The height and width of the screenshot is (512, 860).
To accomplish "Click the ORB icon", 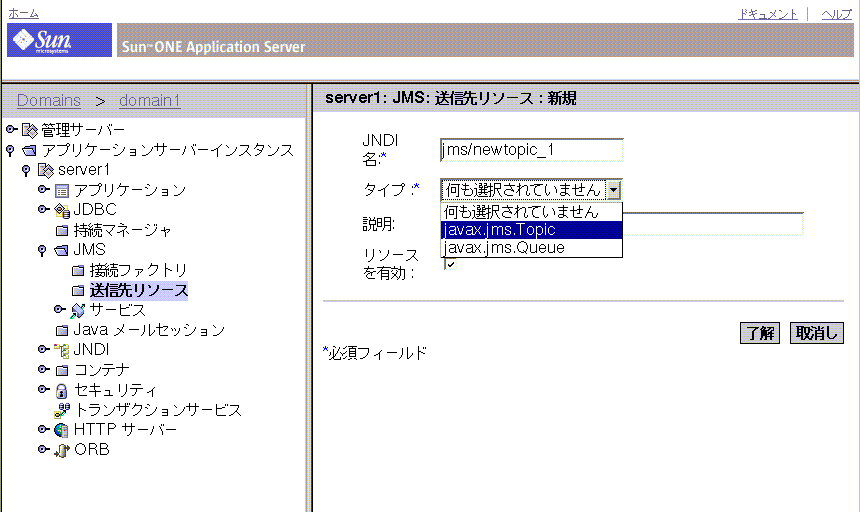I will [62, 450].
